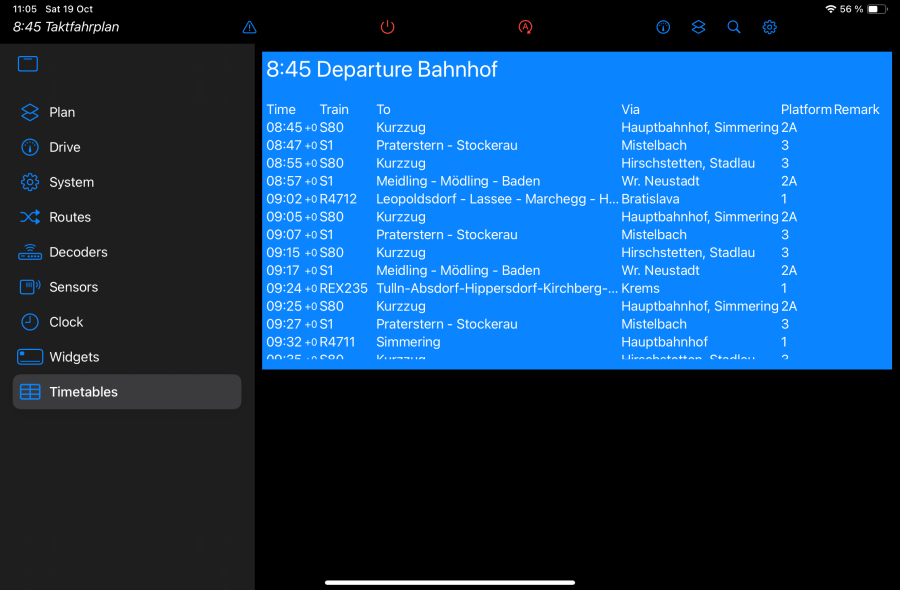
Task: Open the Sensors section
Action: 74,287
